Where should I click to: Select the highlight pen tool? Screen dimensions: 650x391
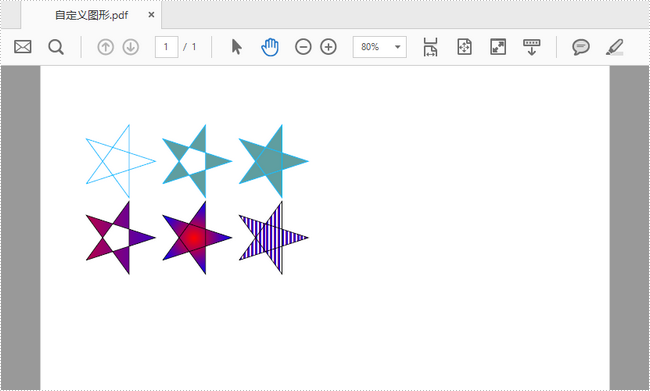pyautogui.click(x=615, y=47)
